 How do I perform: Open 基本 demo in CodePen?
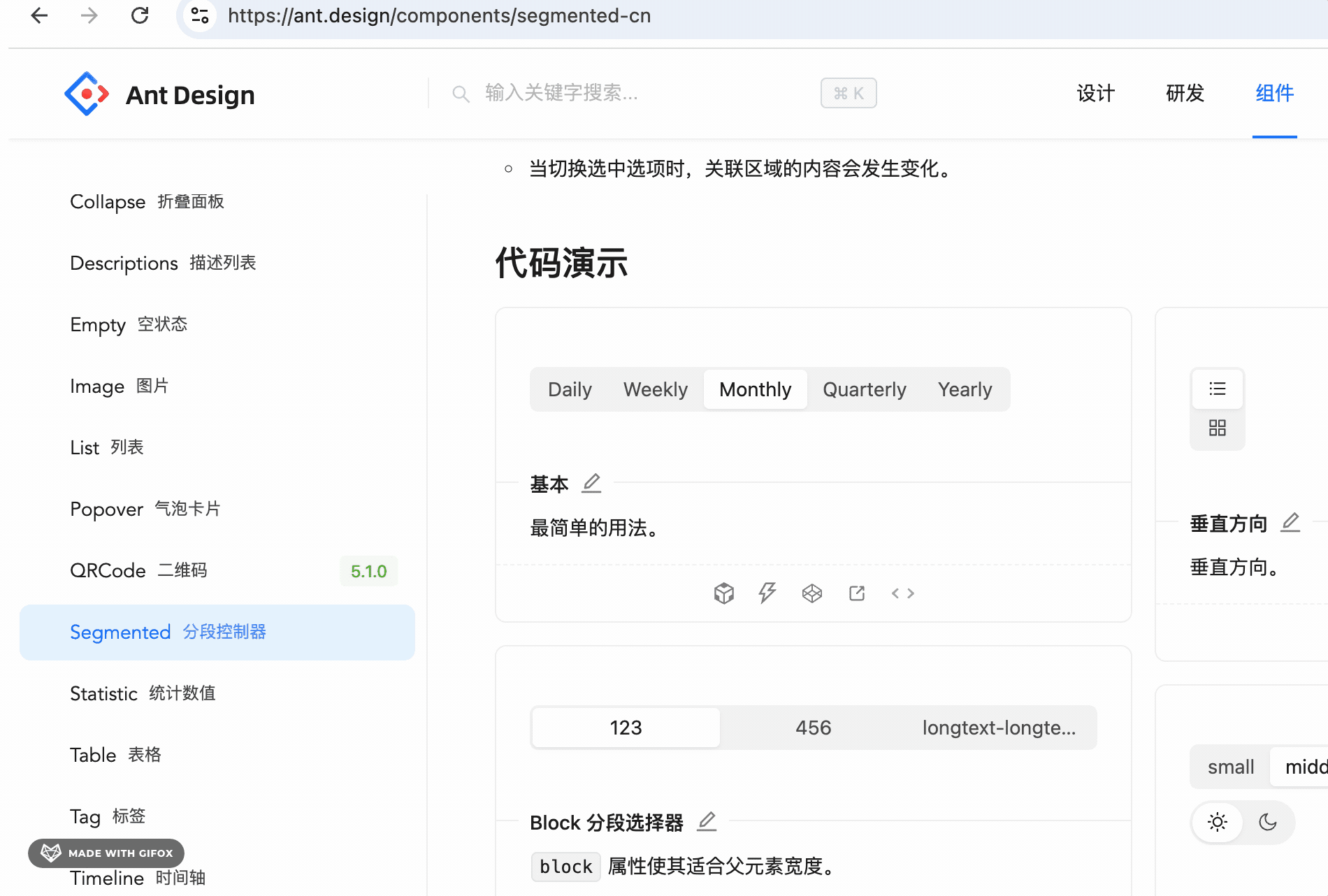[x=812, y=593]
